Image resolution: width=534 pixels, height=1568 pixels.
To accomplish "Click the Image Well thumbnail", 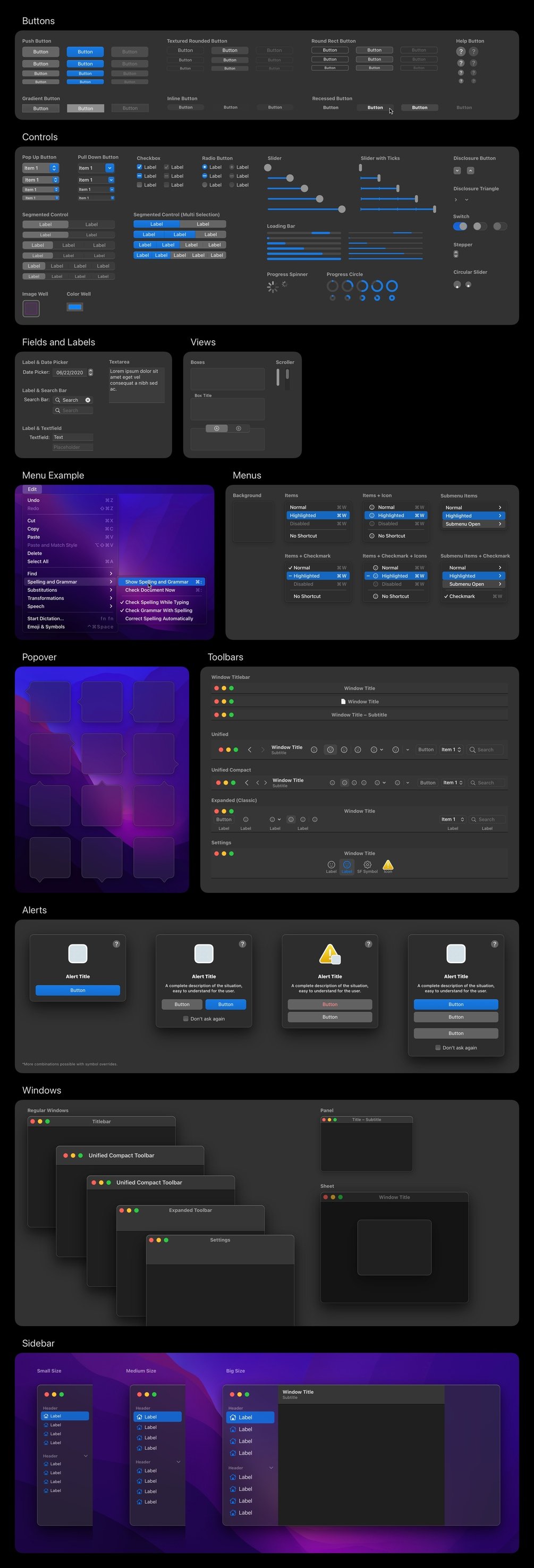I will click(31, 309).
